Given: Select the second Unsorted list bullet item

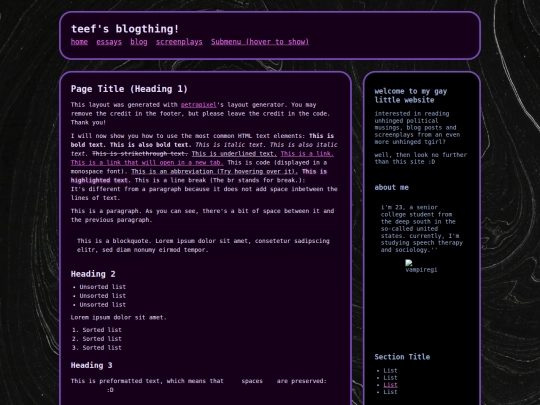Looking at the screenshot, I should (103, 296).
